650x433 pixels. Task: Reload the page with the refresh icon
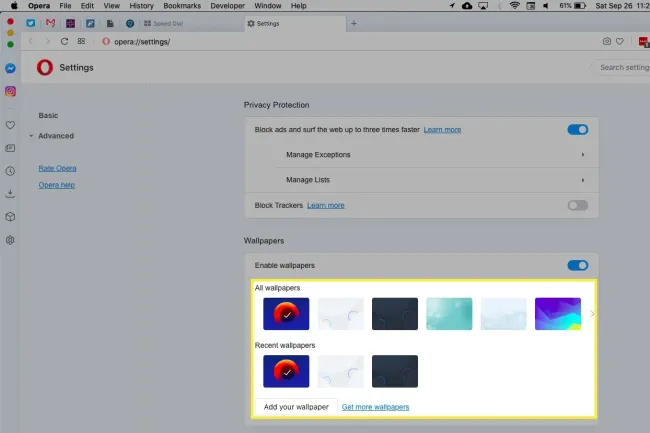coord(65,41)
